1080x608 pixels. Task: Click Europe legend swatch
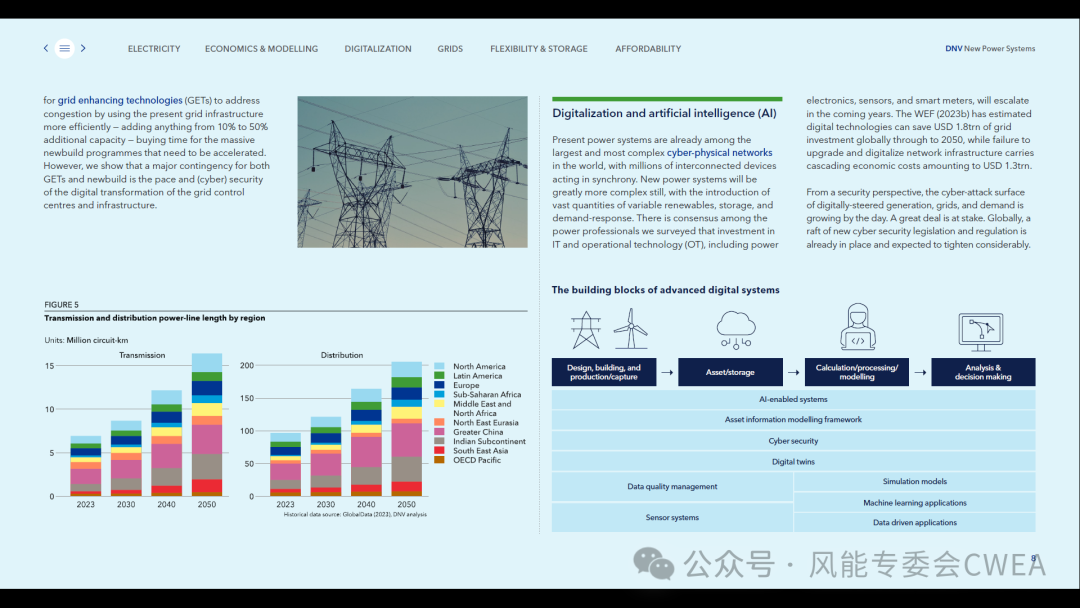[x=439, y=385]
